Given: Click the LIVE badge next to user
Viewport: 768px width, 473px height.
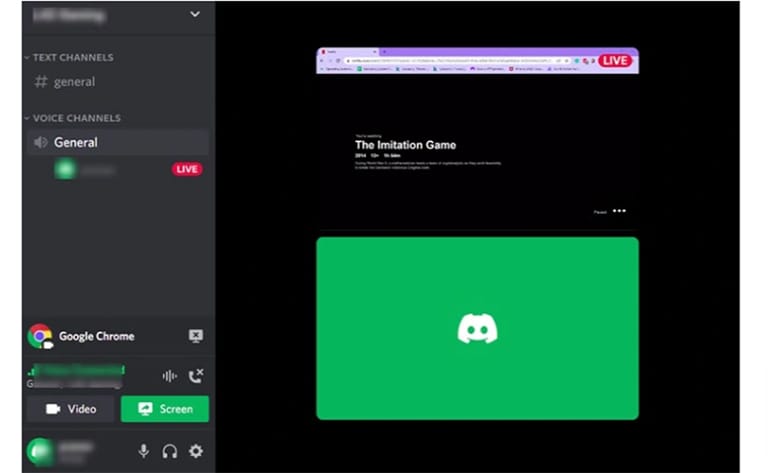Looking at the screenshot, I should click(x=187, y=169).
